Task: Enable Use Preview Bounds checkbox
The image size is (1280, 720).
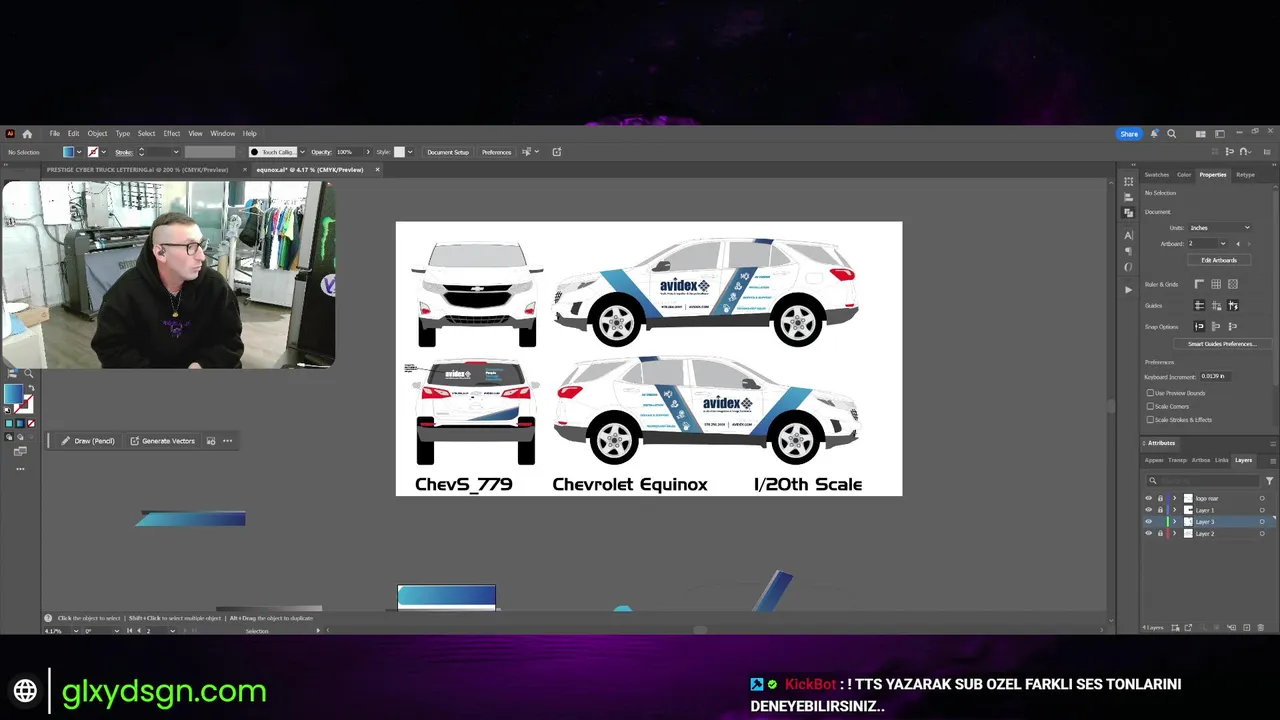Action: (x=1150, y=393)
